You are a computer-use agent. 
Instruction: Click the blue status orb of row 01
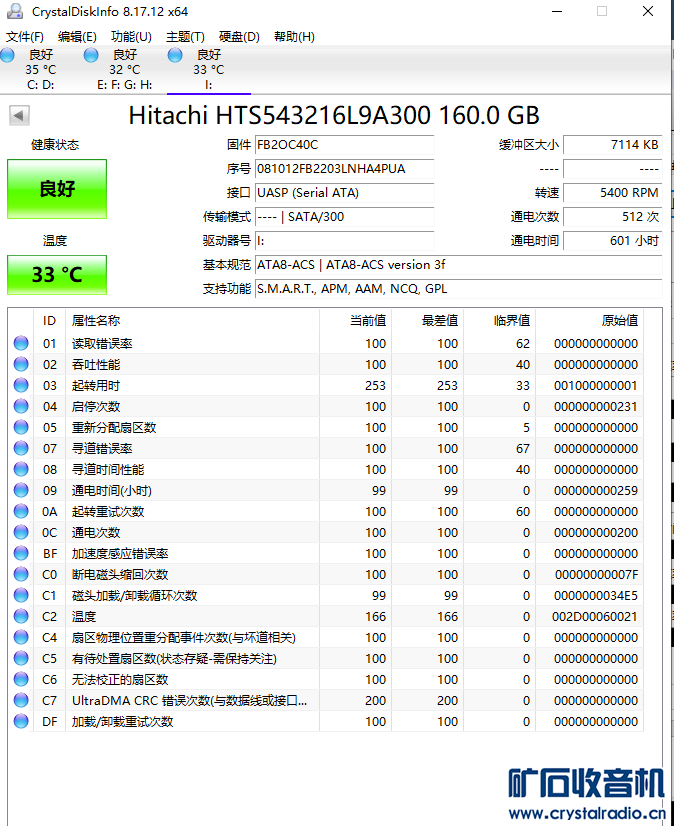pos(21,343)
